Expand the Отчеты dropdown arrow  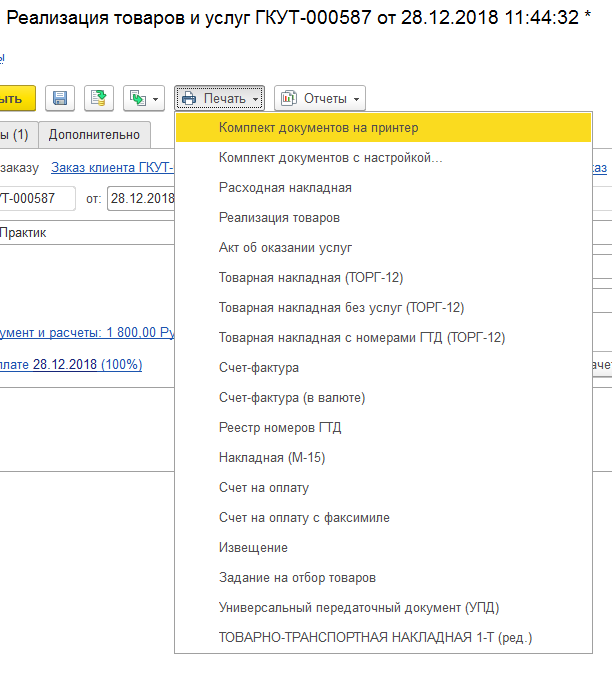tap(357, 99)
